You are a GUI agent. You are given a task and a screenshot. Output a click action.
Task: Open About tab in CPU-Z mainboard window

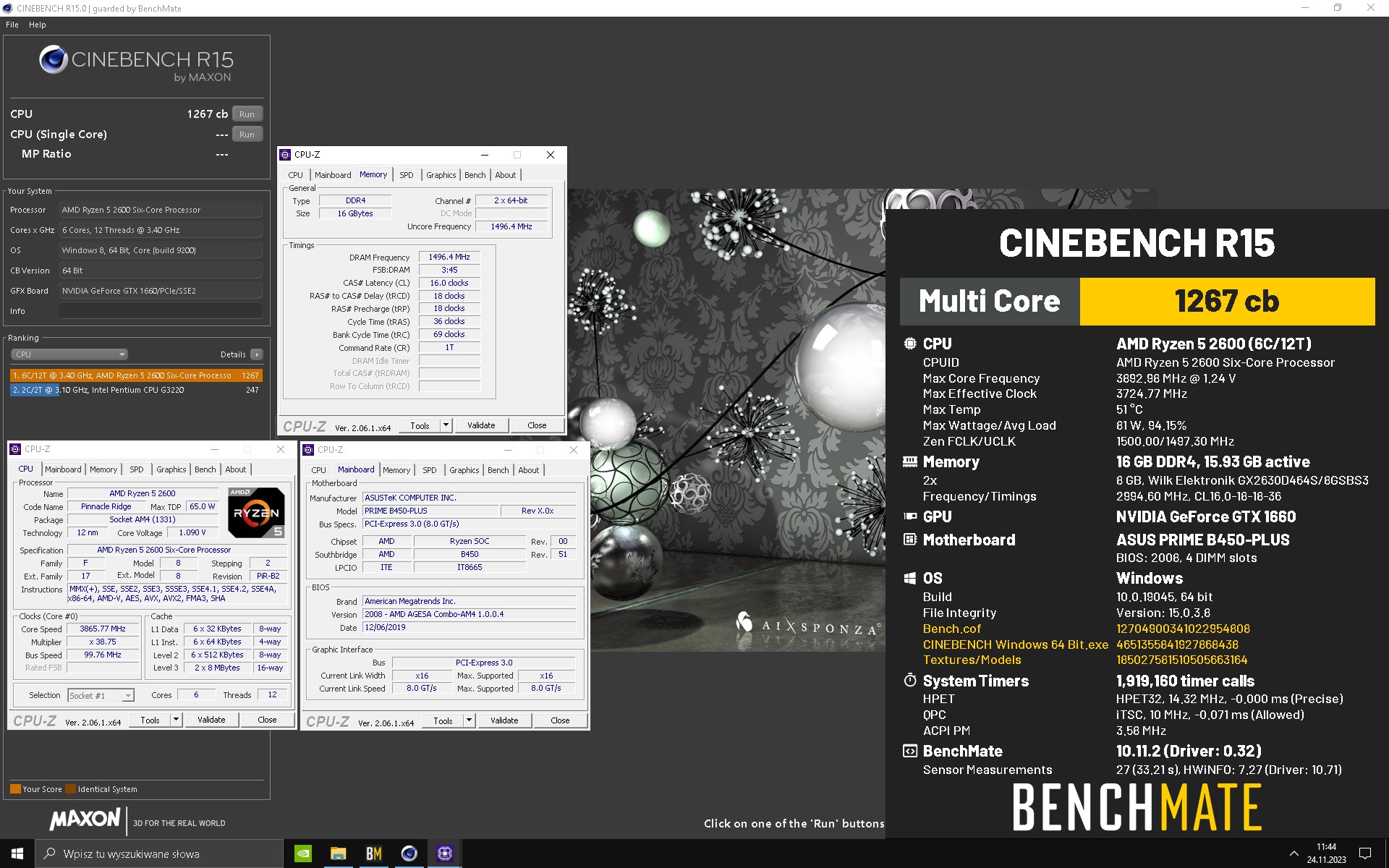click(529, 470)
